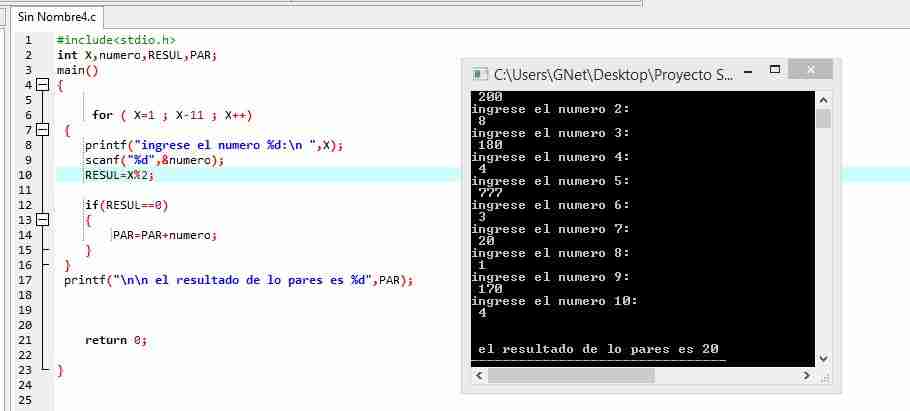910x411 pixels.
Task: Click console text 'ingrese el numero 7:'
Action: (x=551, y=229)
